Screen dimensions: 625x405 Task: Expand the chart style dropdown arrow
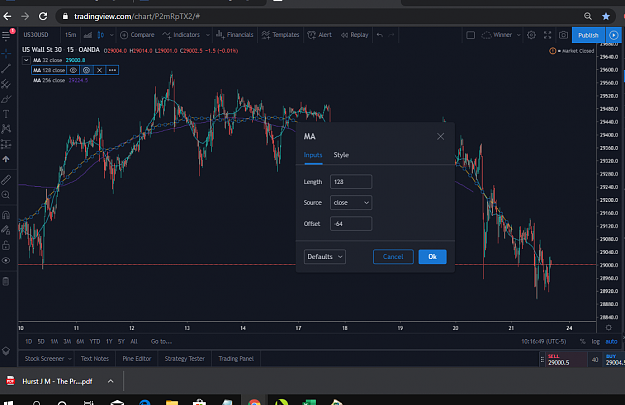(x=112, y=35)
